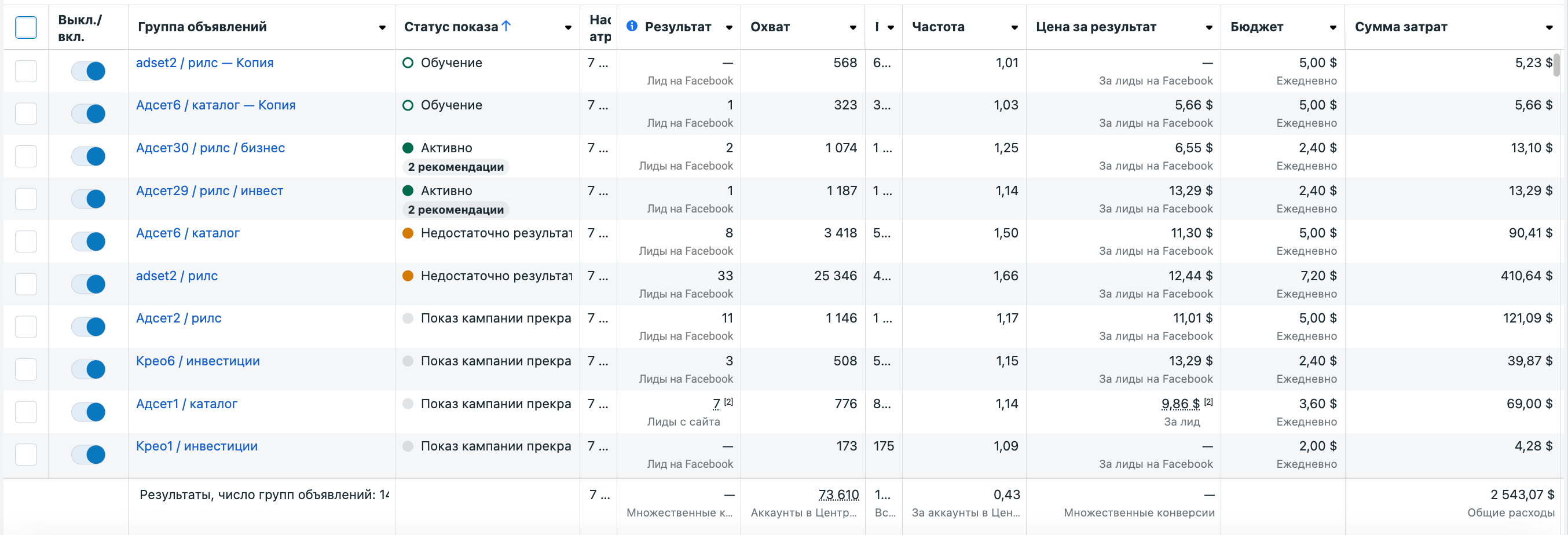The height and width of the screenshot is (535, 1568).
Task: Click the sort arrow in Статус показа header
Action: point(506,26)
